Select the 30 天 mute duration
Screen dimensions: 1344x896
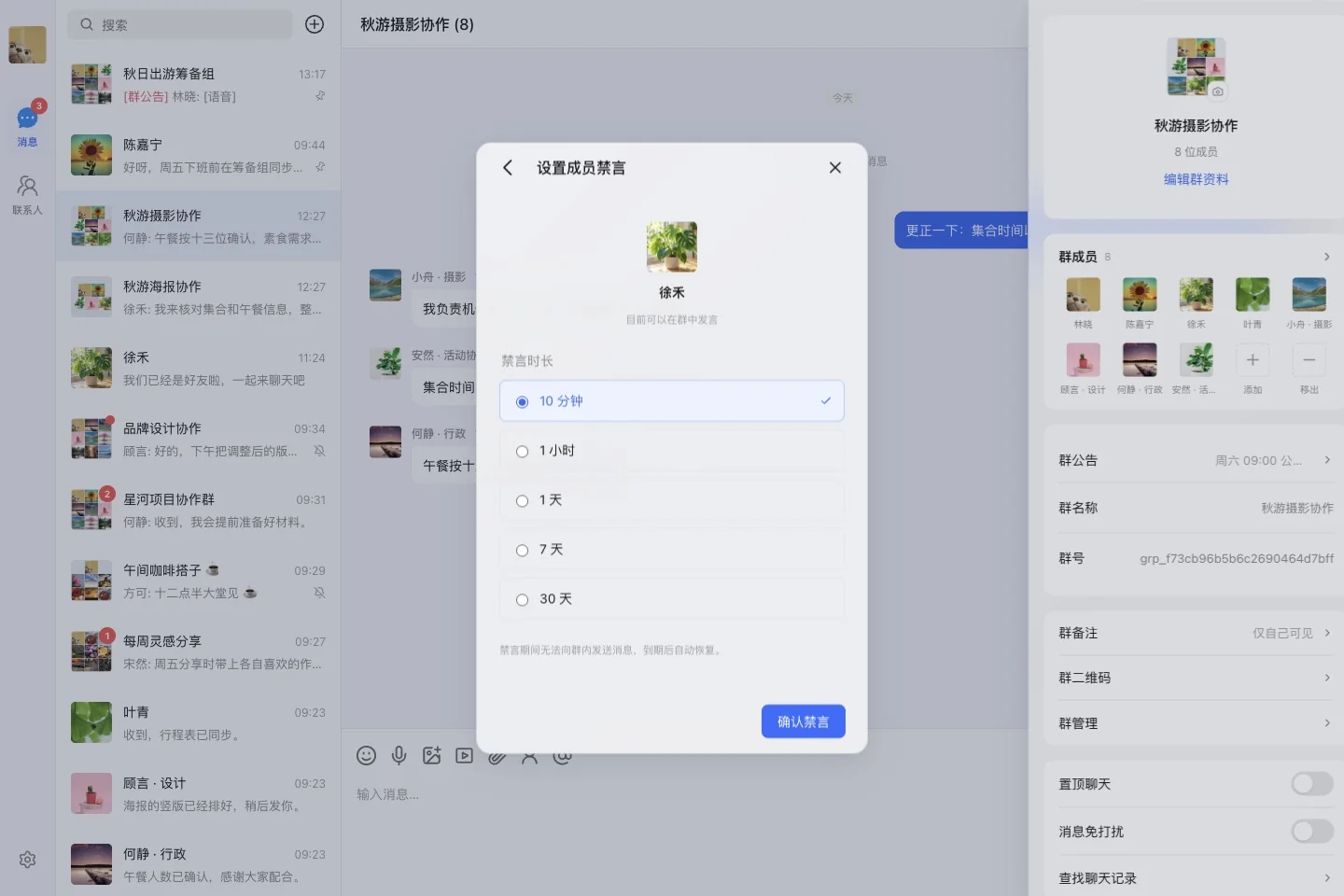(672, 599)
